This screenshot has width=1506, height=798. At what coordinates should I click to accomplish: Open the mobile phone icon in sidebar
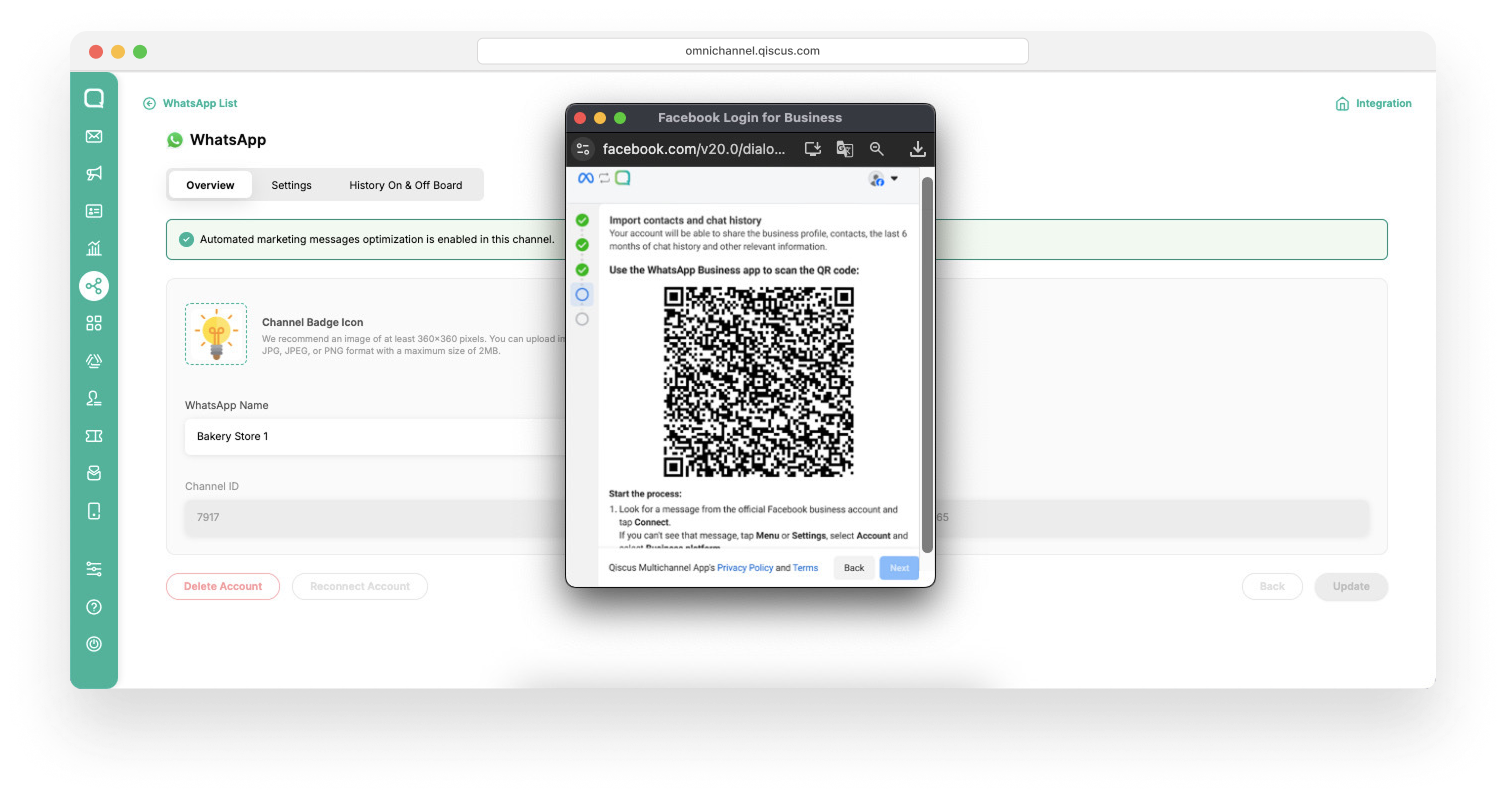(x=94, y=511)
